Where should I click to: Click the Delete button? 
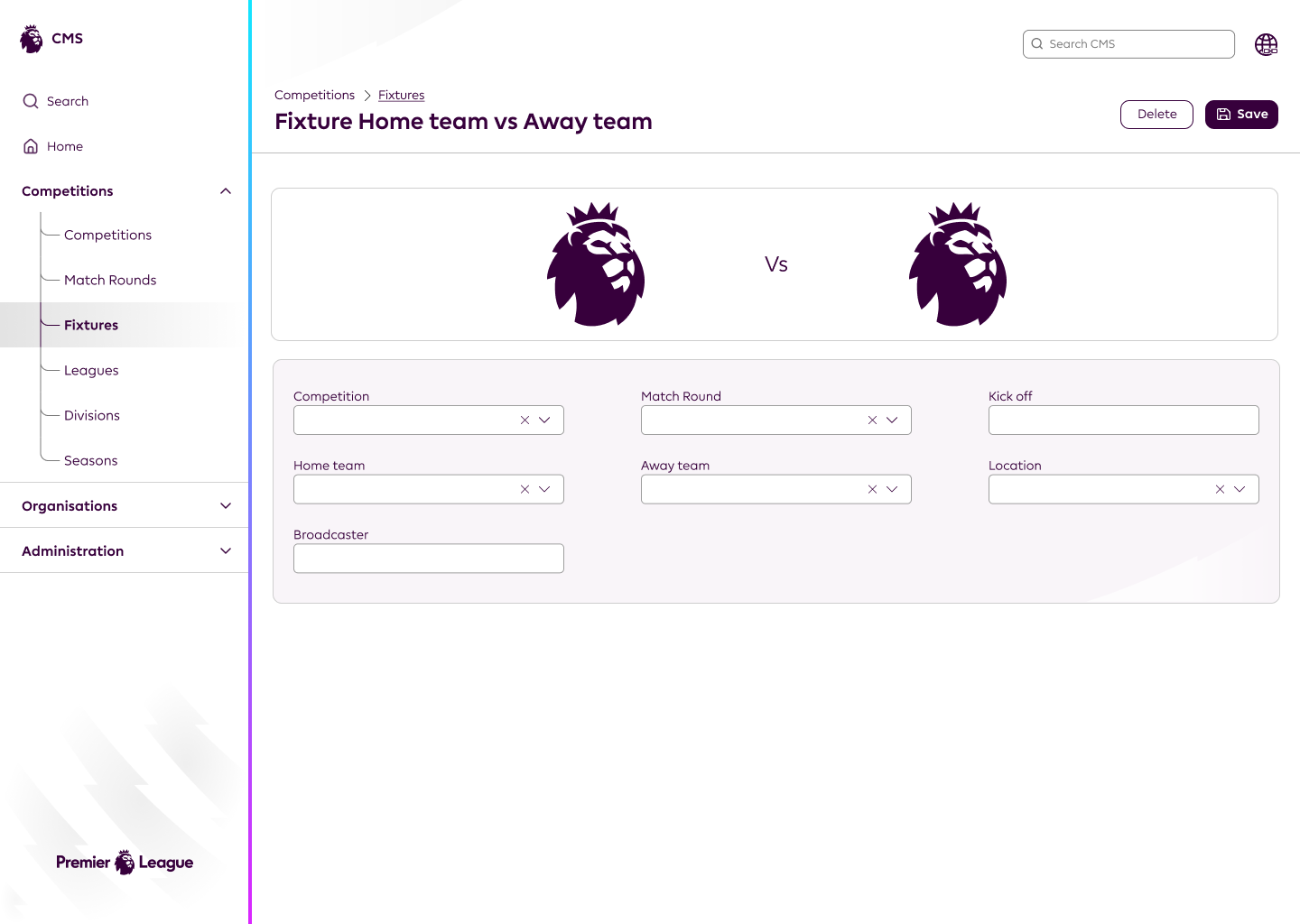1156,115
